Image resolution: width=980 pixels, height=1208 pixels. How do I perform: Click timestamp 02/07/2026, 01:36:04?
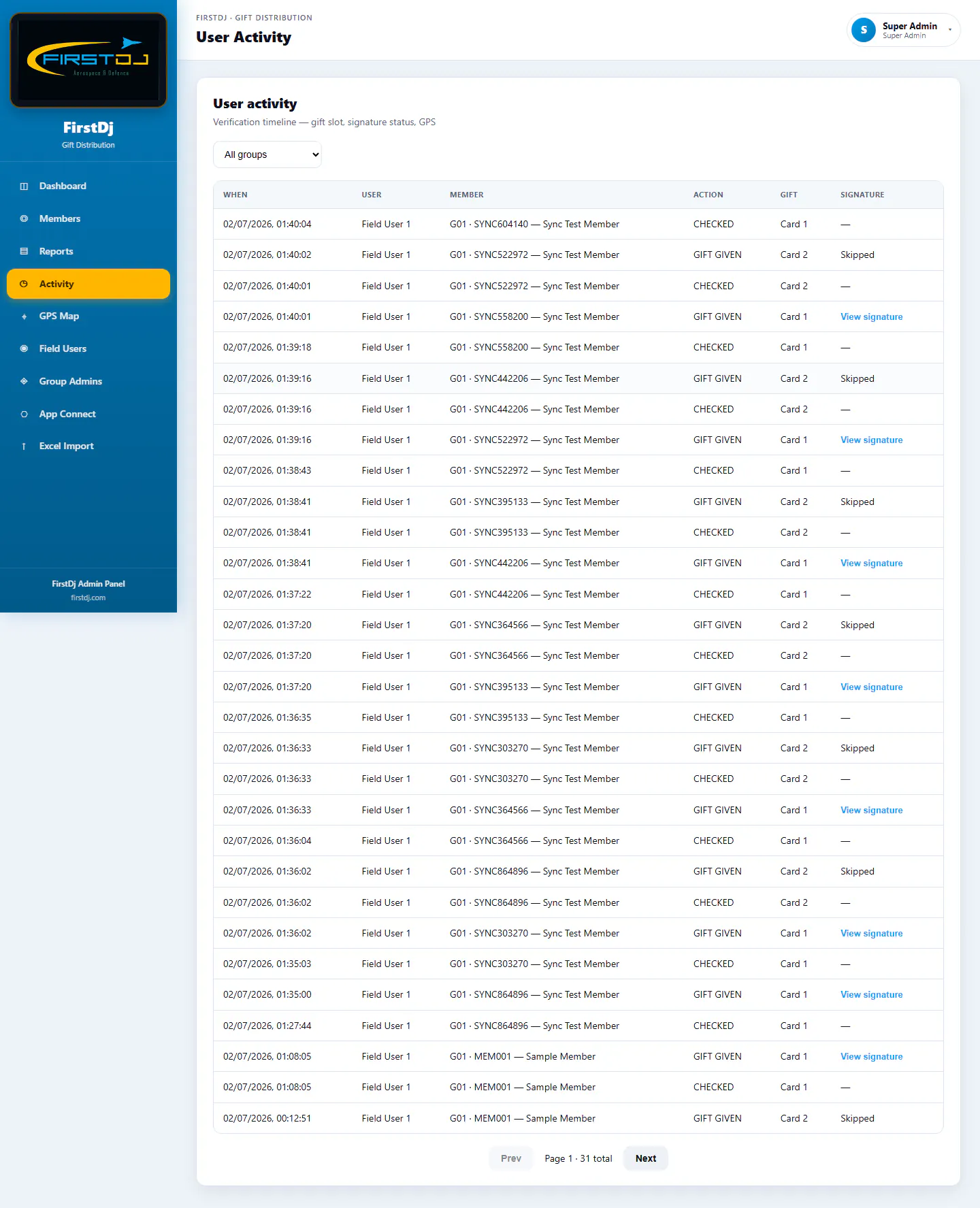point(267,841)
